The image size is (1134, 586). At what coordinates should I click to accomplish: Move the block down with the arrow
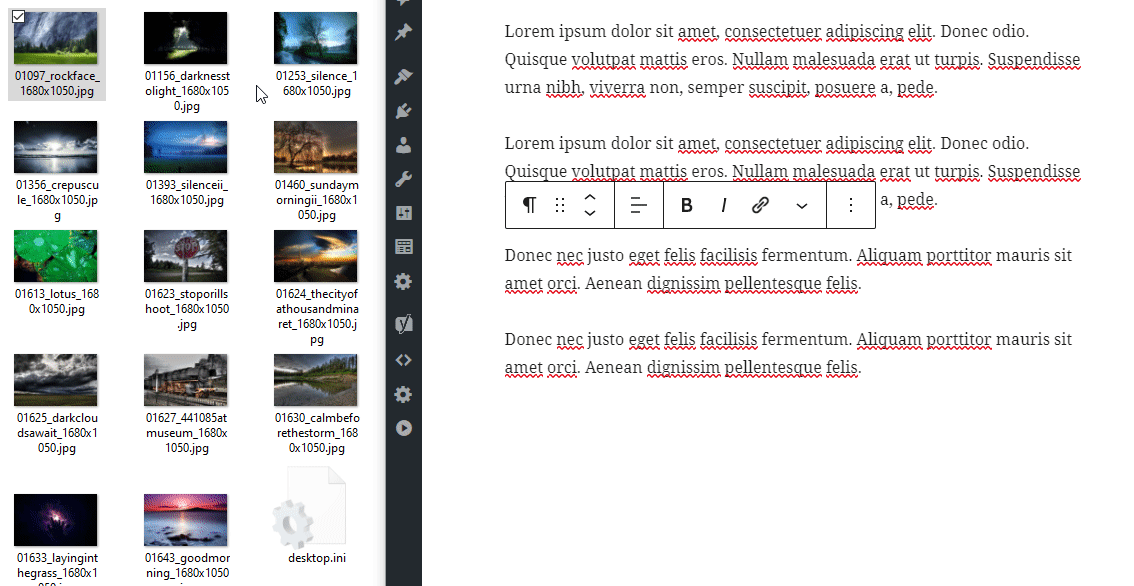[x=590, y=213]
